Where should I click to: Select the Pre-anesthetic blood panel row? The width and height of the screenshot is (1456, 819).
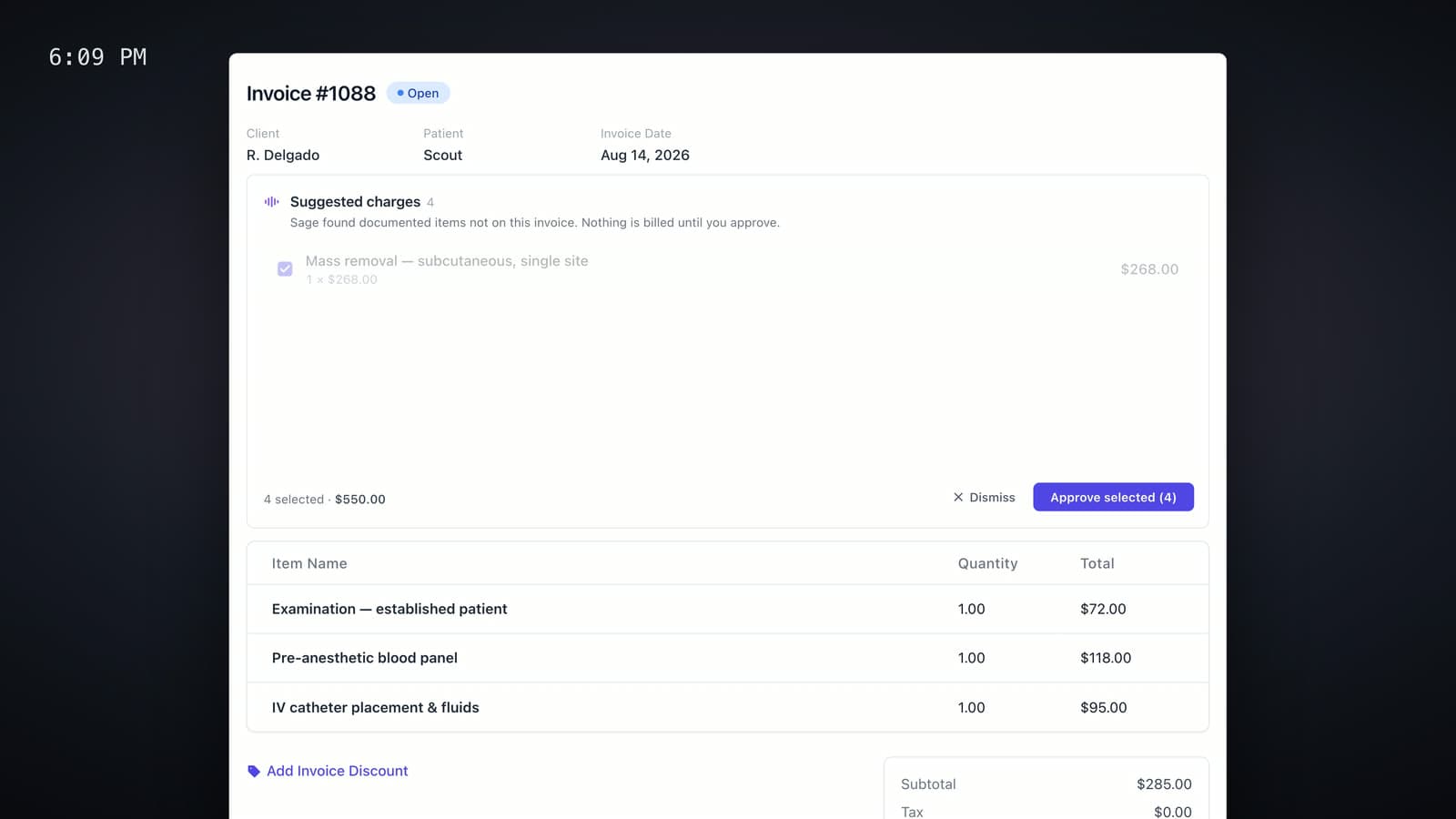click(x=728, y=658)
